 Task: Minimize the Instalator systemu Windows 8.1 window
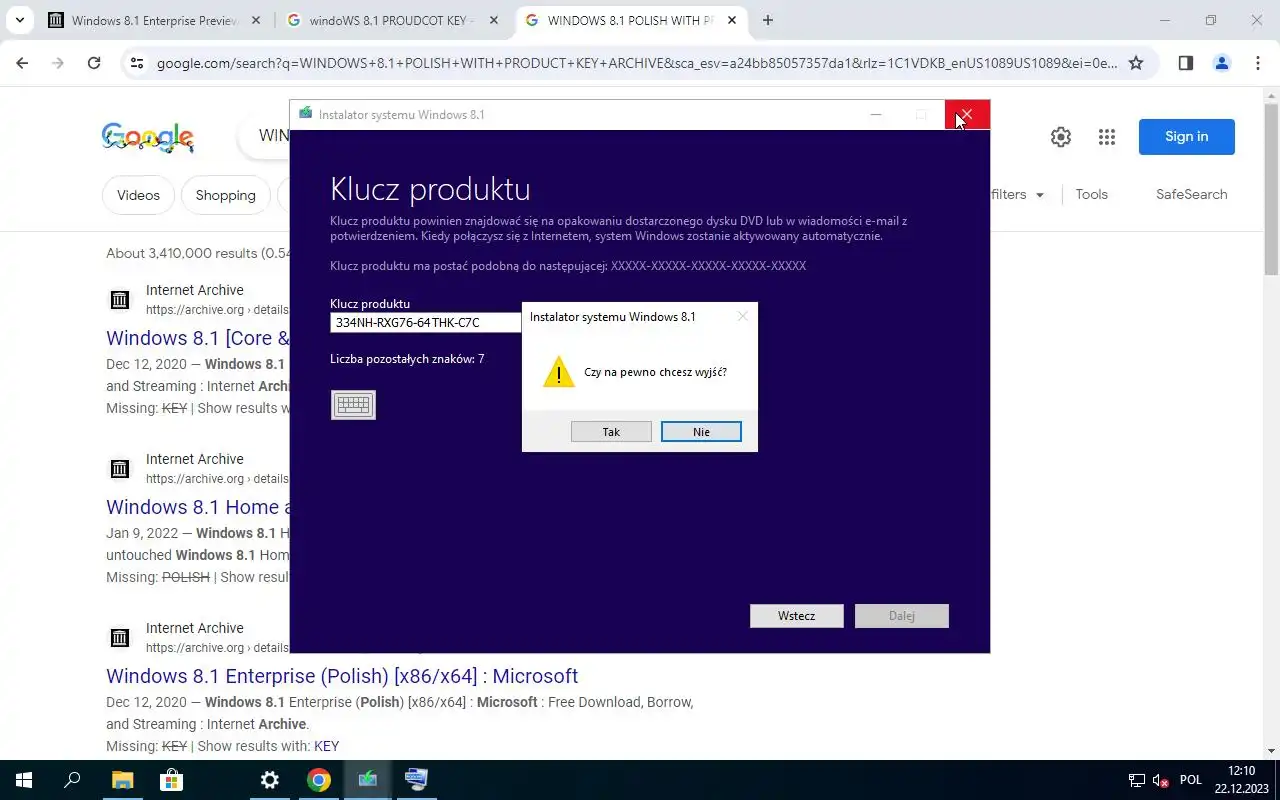point(876,115)
